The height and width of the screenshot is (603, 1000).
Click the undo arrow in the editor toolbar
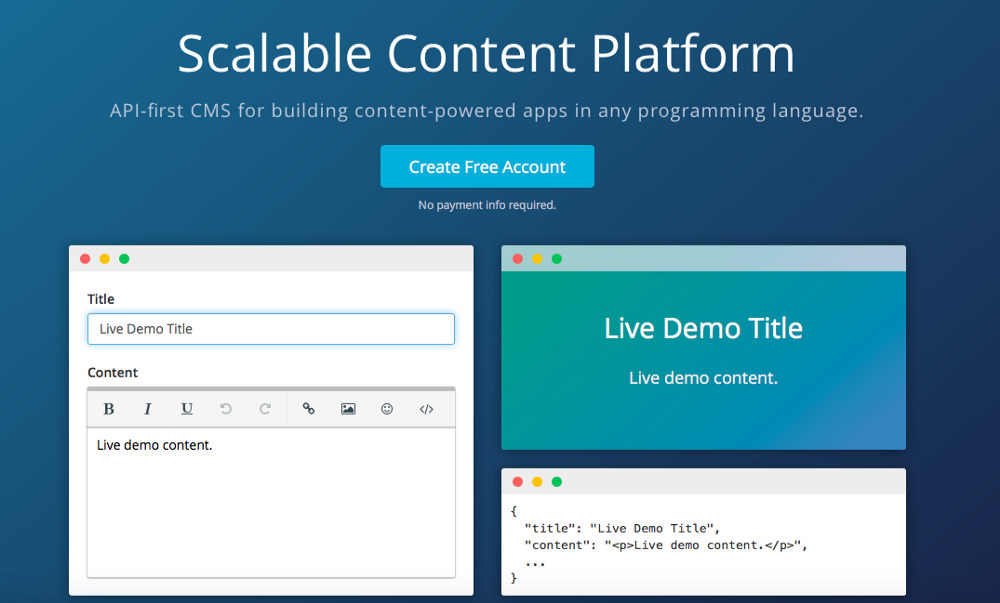coord(226,409)
